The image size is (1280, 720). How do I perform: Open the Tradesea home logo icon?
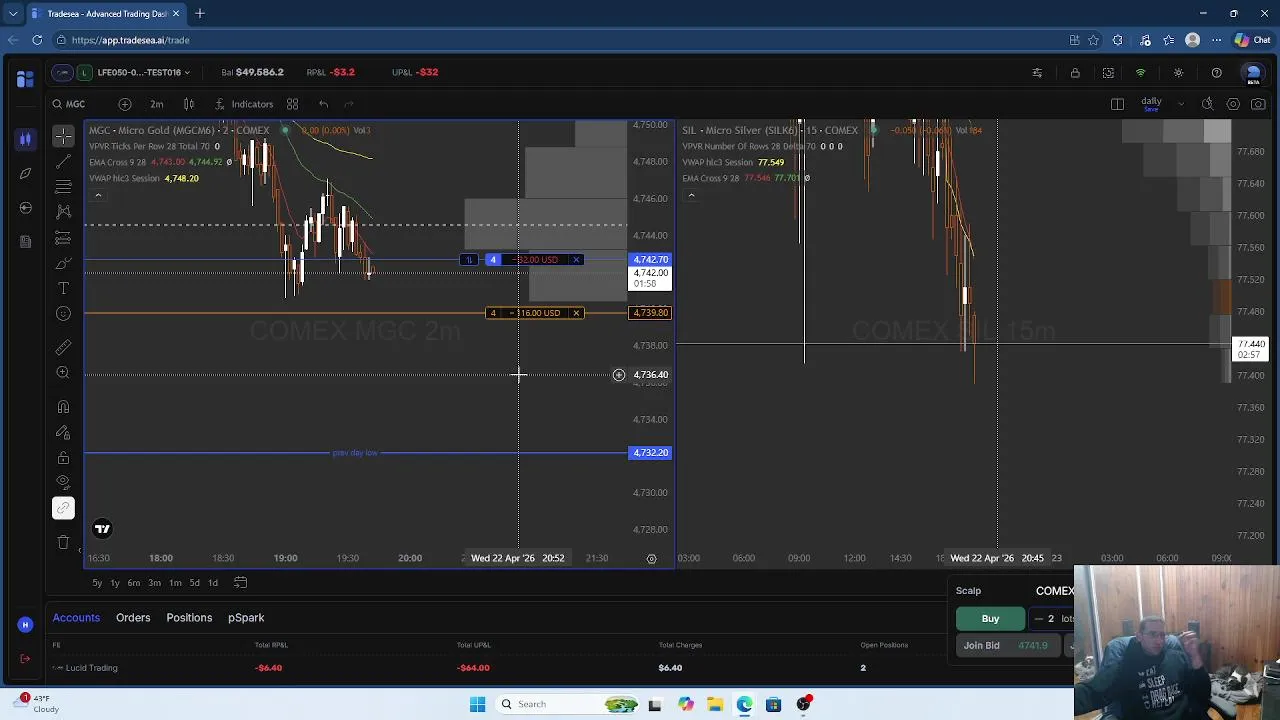pyautogui.click(x=25, y=79)
